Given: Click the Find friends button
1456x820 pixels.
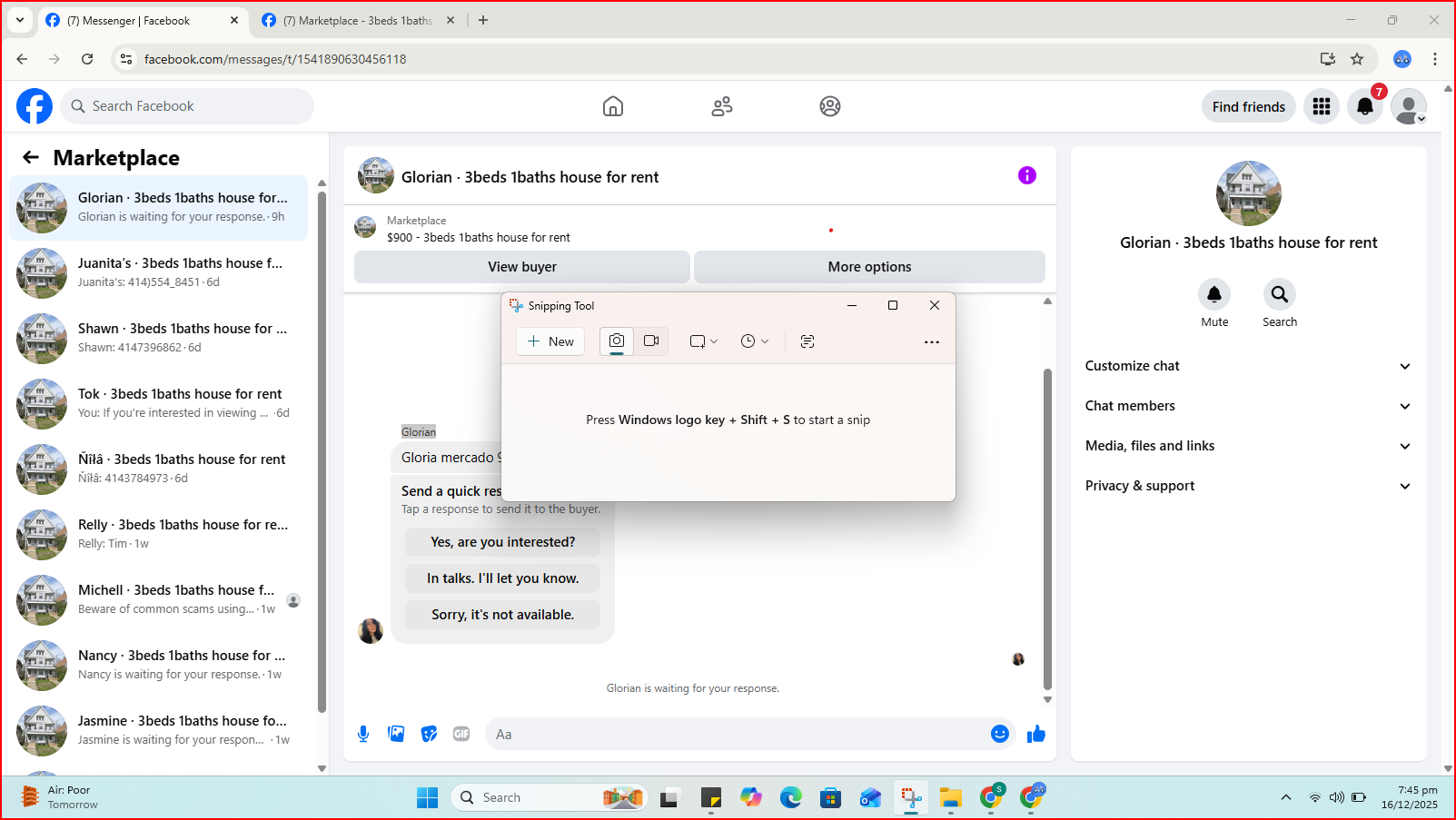Looking at the screenshot, I should pos(1248,106).
